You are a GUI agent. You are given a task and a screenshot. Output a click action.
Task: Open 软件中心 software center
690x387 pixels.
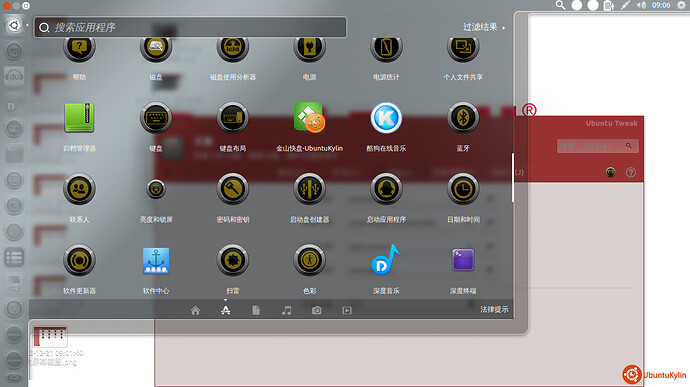[156, 261]
